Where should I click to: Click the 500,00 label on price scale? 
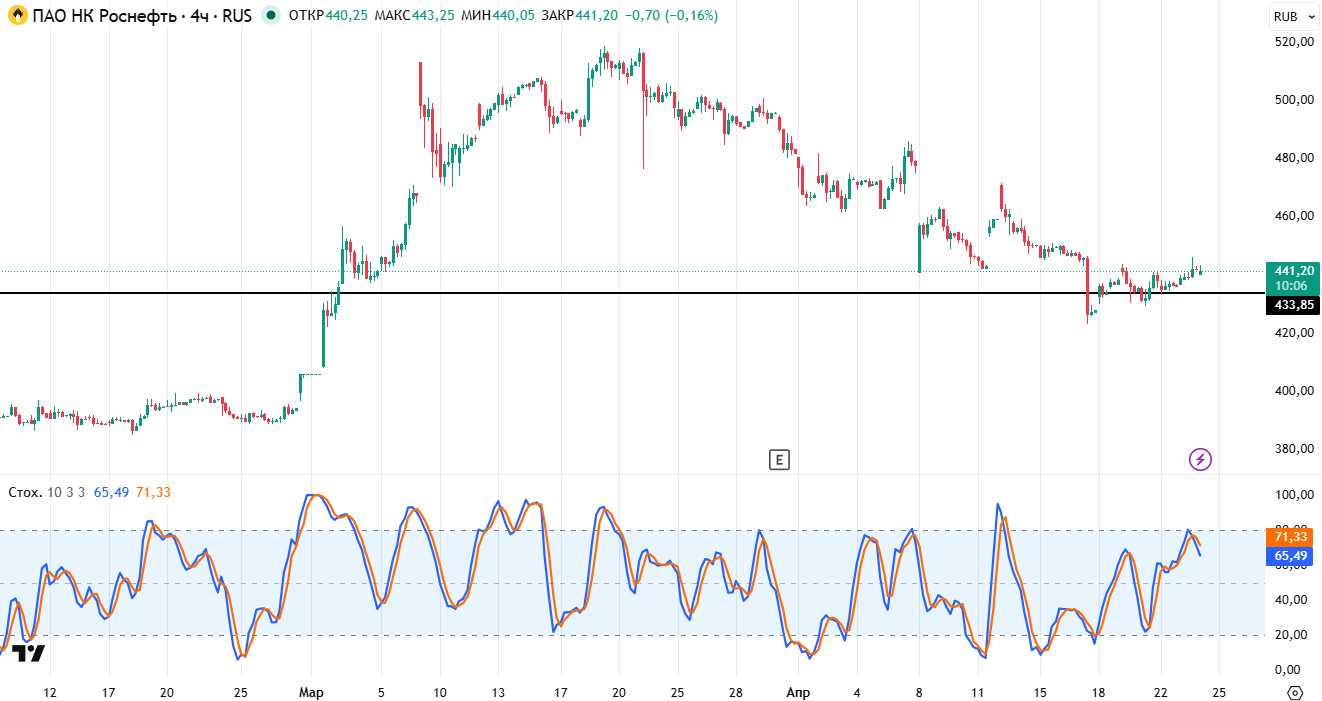click(x=1292, y=100)
